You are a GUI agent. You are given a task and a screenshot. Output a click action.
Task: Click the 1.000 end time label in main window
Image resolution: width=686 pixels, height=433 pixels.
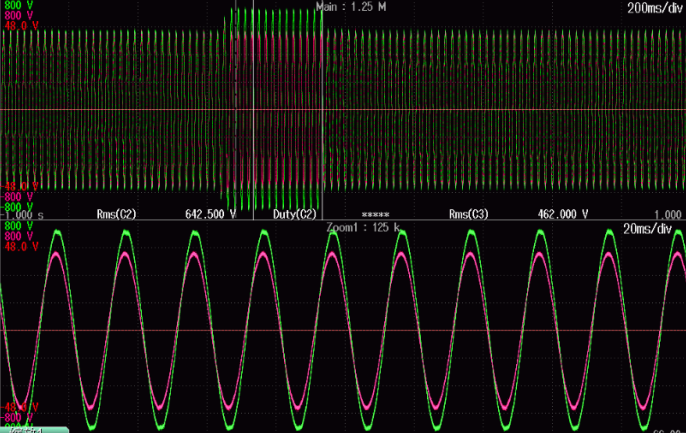point(667,215)
